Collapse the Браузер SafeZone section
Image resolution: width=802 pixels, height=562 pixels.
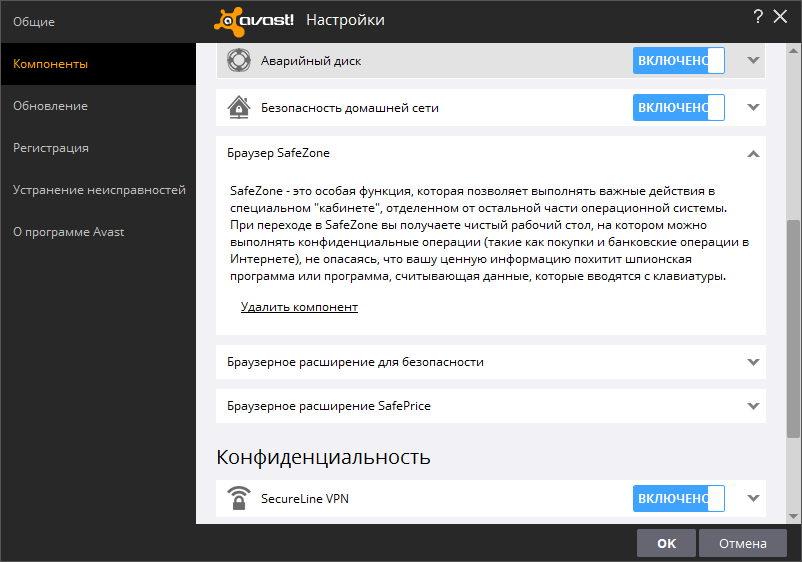[x=753, y=153]
